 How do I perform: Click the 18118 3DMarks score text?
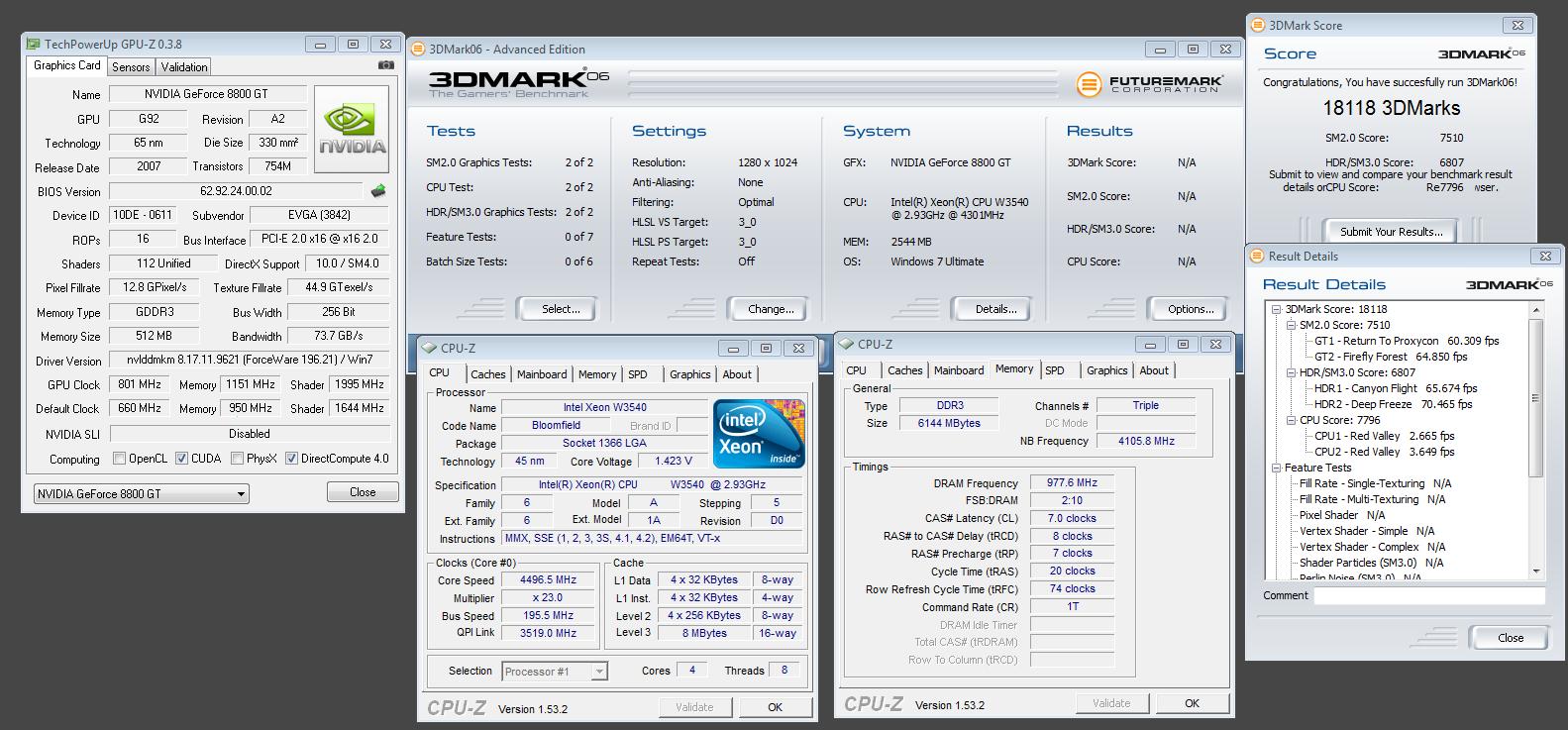1391,108
